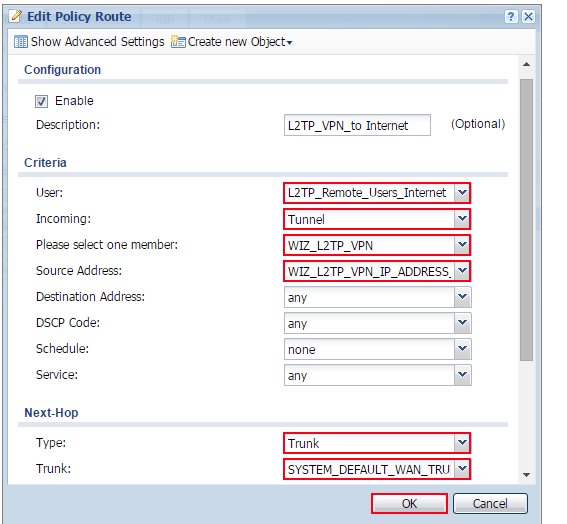Expand the Schedule dropdown arrow
This screenshot has width=567, height=524.
[462, 349]
